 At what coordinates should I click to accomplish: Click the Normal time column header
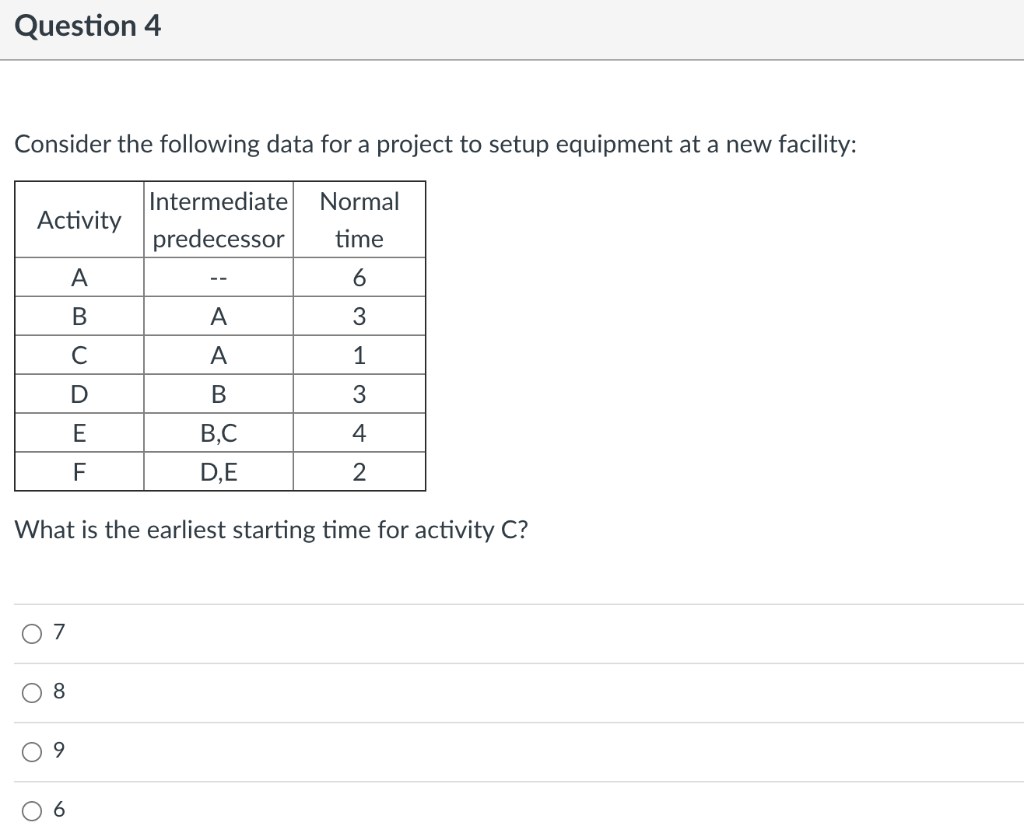coord(358,219)
